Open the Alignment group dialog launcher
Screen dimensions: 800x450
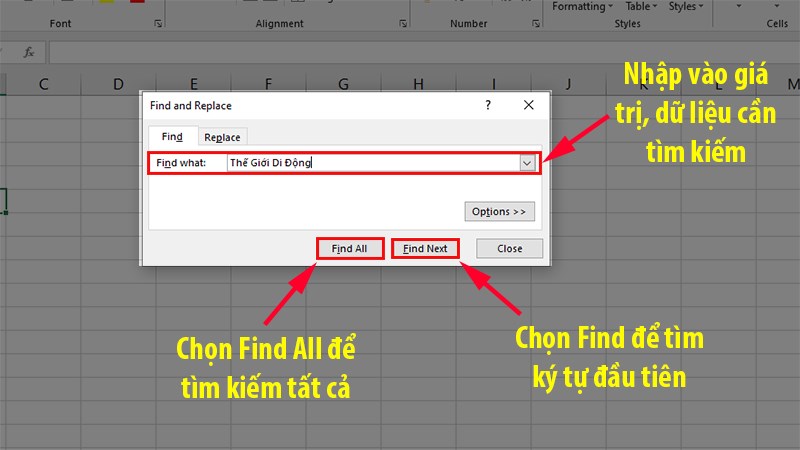coord(402,23)
